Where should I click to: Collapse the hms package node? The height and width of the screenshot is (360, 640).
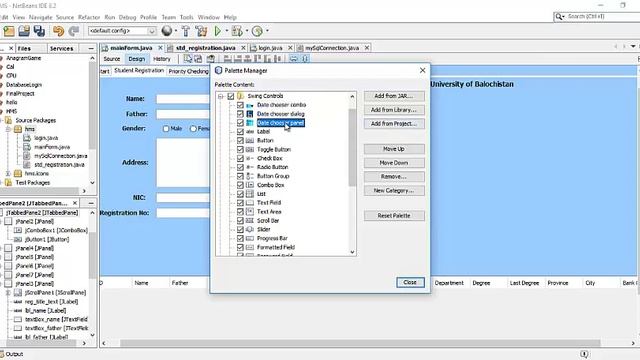(x=8, y=129)
